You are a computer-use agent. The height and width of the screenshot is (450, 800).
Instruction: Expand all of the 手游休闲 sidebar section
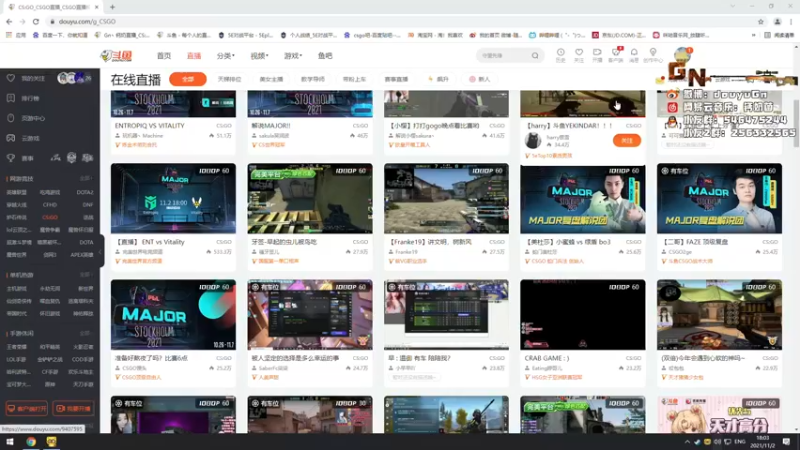tap(86, 333)
